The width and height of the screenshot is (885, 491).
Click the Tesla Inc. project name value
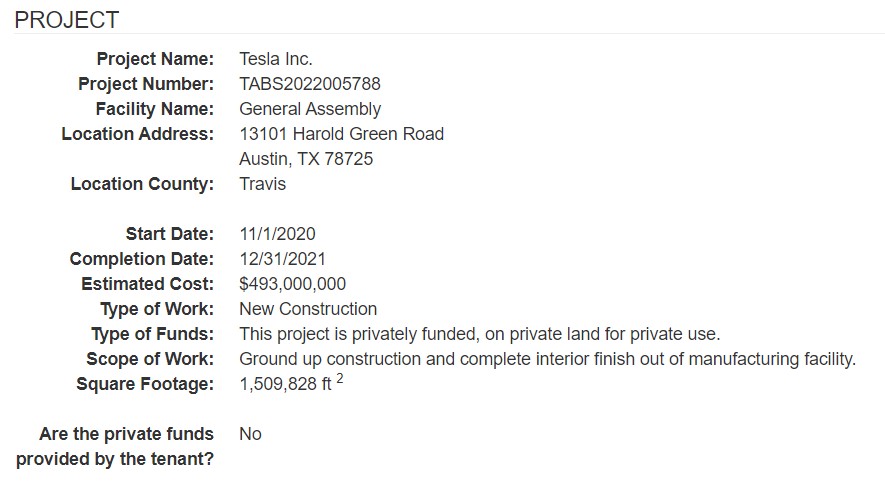(276, 59)
